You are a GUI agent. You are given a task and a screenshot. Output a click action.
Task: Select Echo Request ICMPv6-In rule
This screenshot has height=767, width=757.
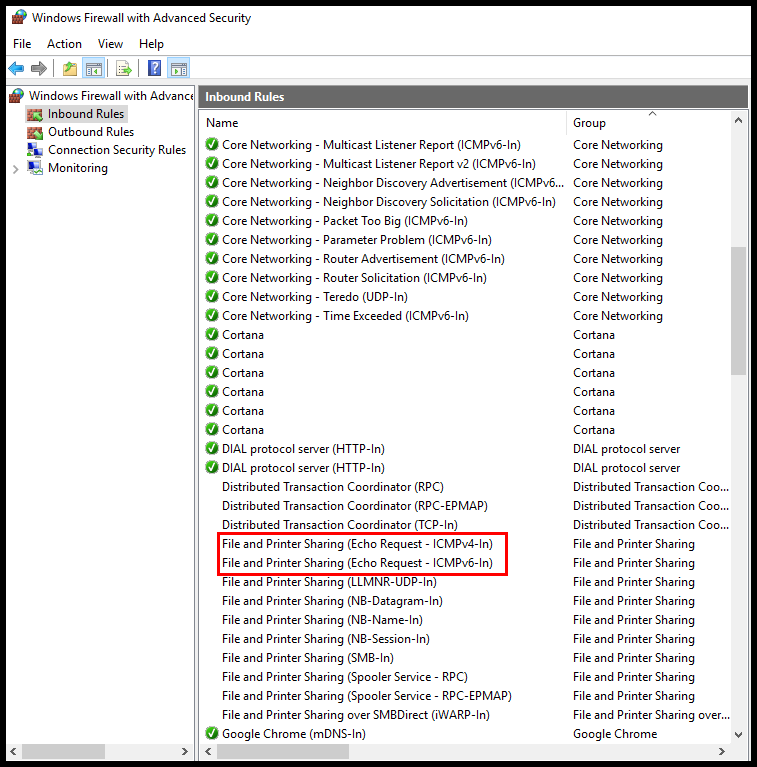357,563
